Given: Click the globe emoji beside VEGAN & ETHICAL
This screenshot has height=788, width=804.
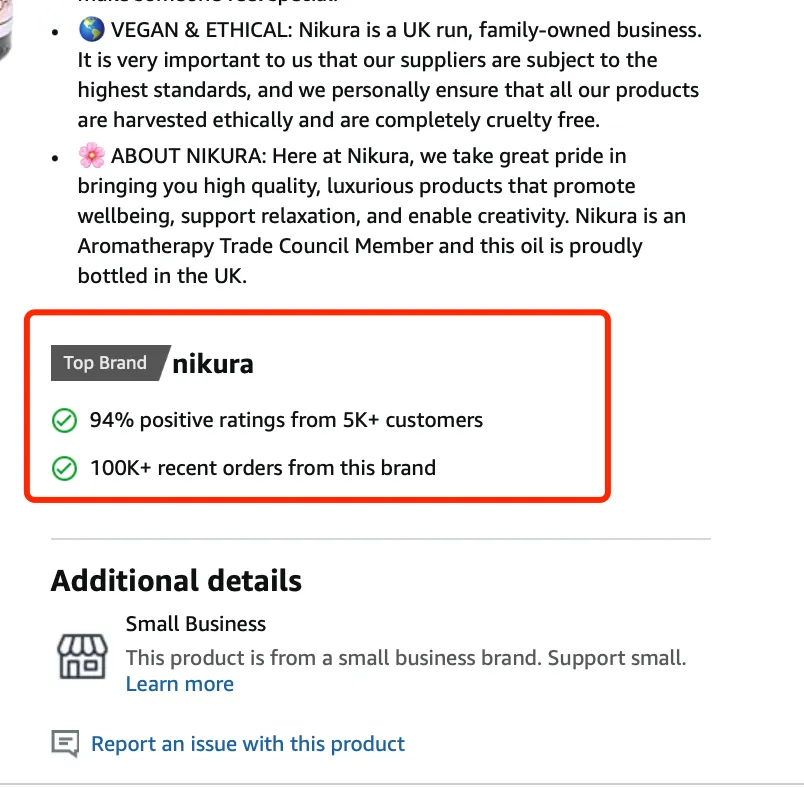Looking at the screenshot, I should coord(91,30).
